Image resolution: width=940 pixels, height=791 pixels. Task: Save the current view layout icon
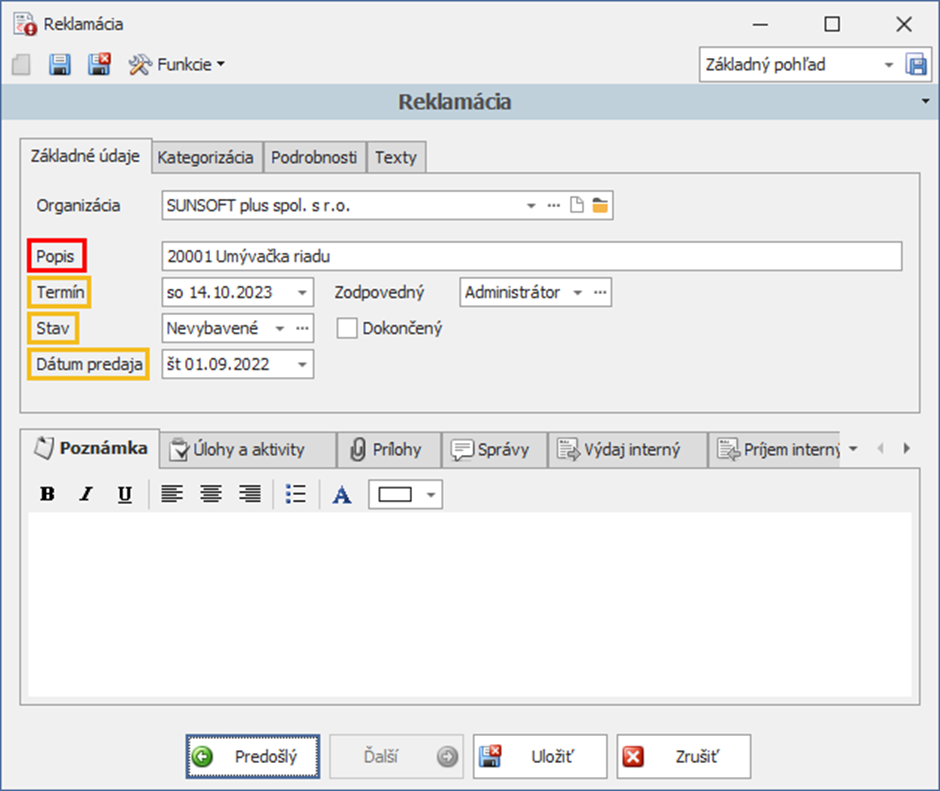coord(916,65)
